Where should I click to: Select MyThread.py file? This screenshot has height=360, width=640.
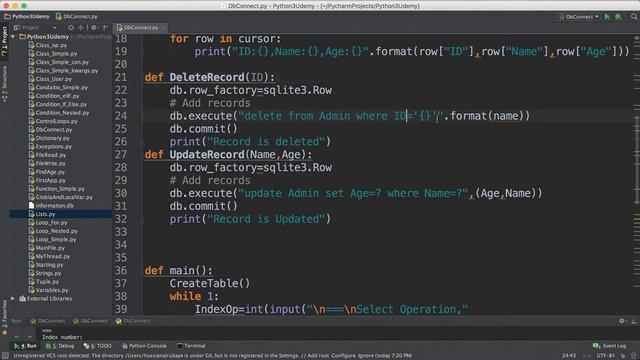pos(49,256)
